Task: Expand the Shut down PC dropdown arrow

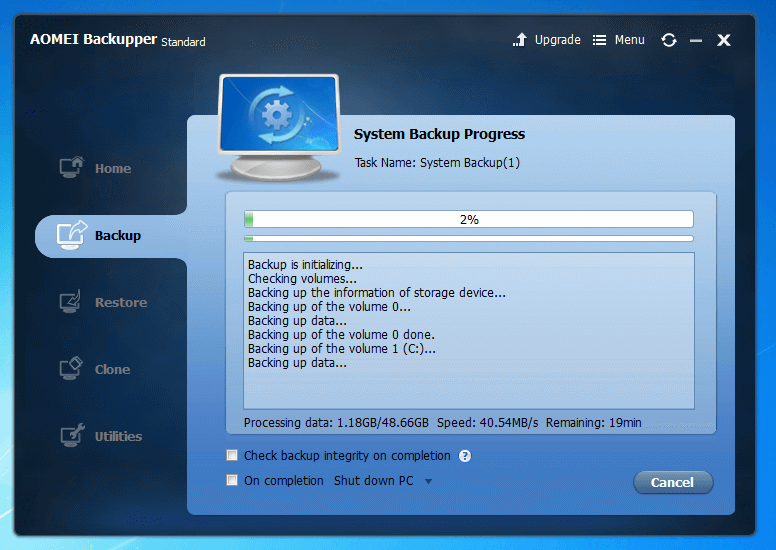Action: [428, 481]
